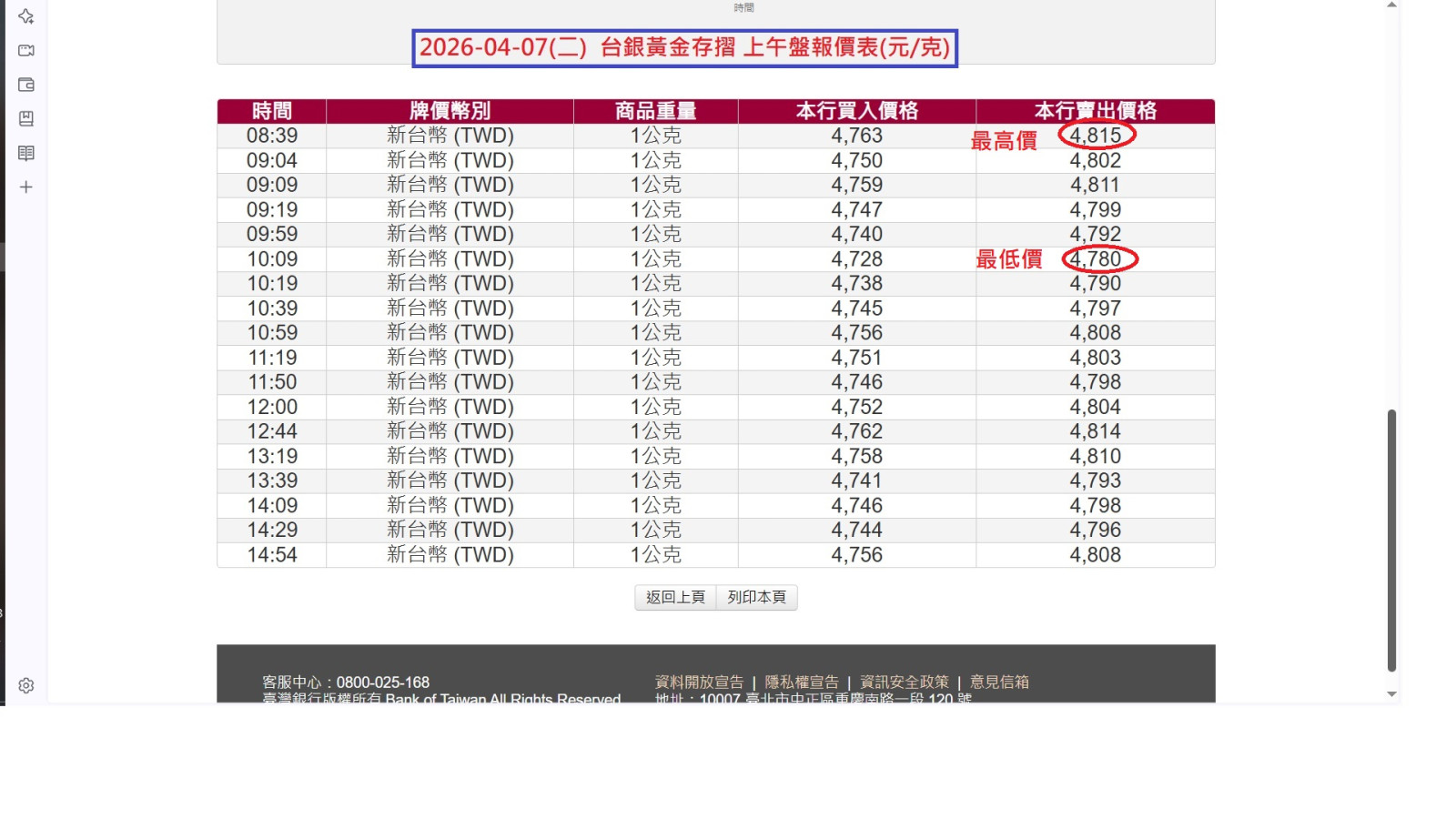Open the reading list icon in sidebar
1456x819 pixels.
pyautogui.click(x=25, y=152)
